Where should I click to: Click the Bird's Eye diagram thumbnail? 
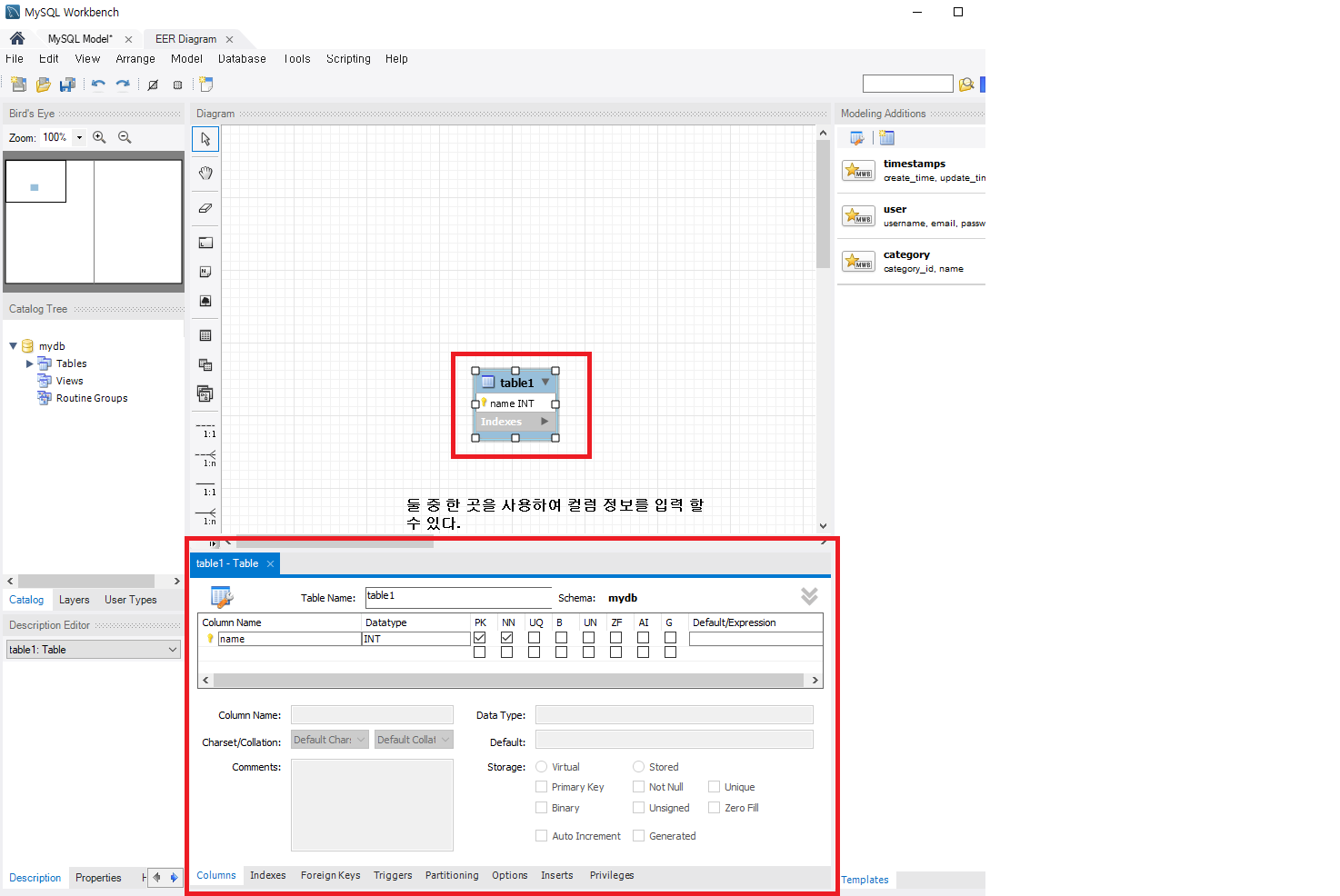click(x=94, y=222)
